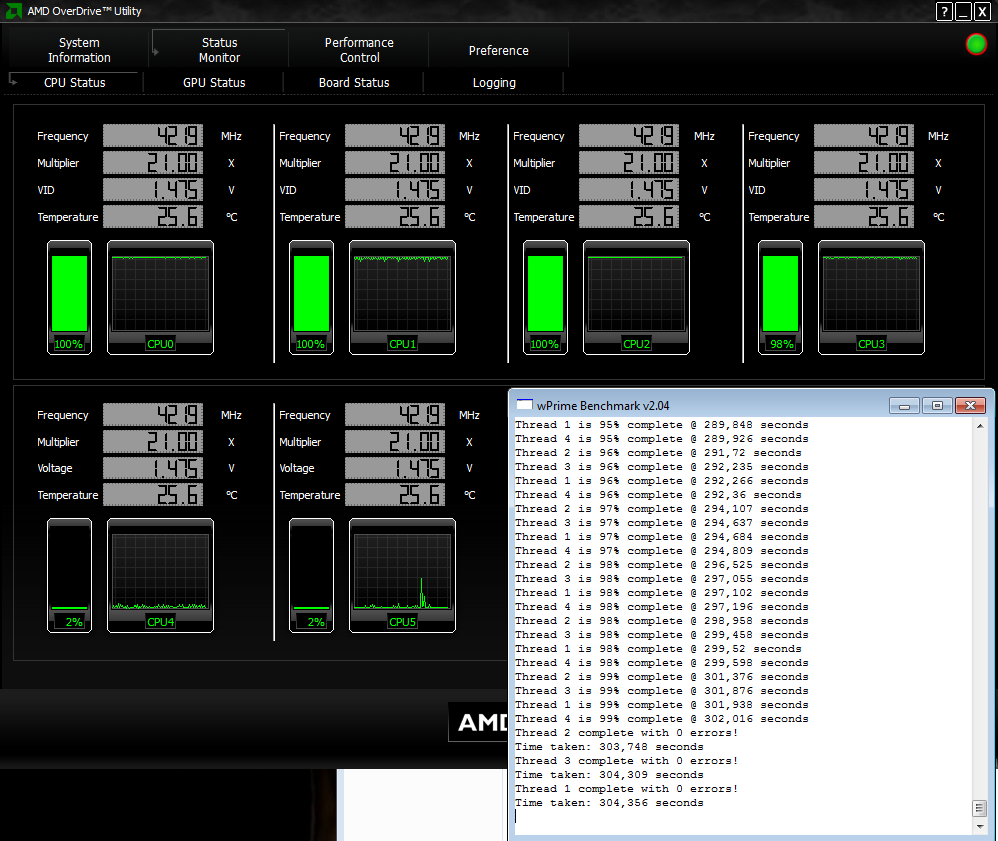Image resolution: width=998 pixels, height=841 pixels.
Task: Click the CPU4 multiplier readout
Action: tap(153, 441)
